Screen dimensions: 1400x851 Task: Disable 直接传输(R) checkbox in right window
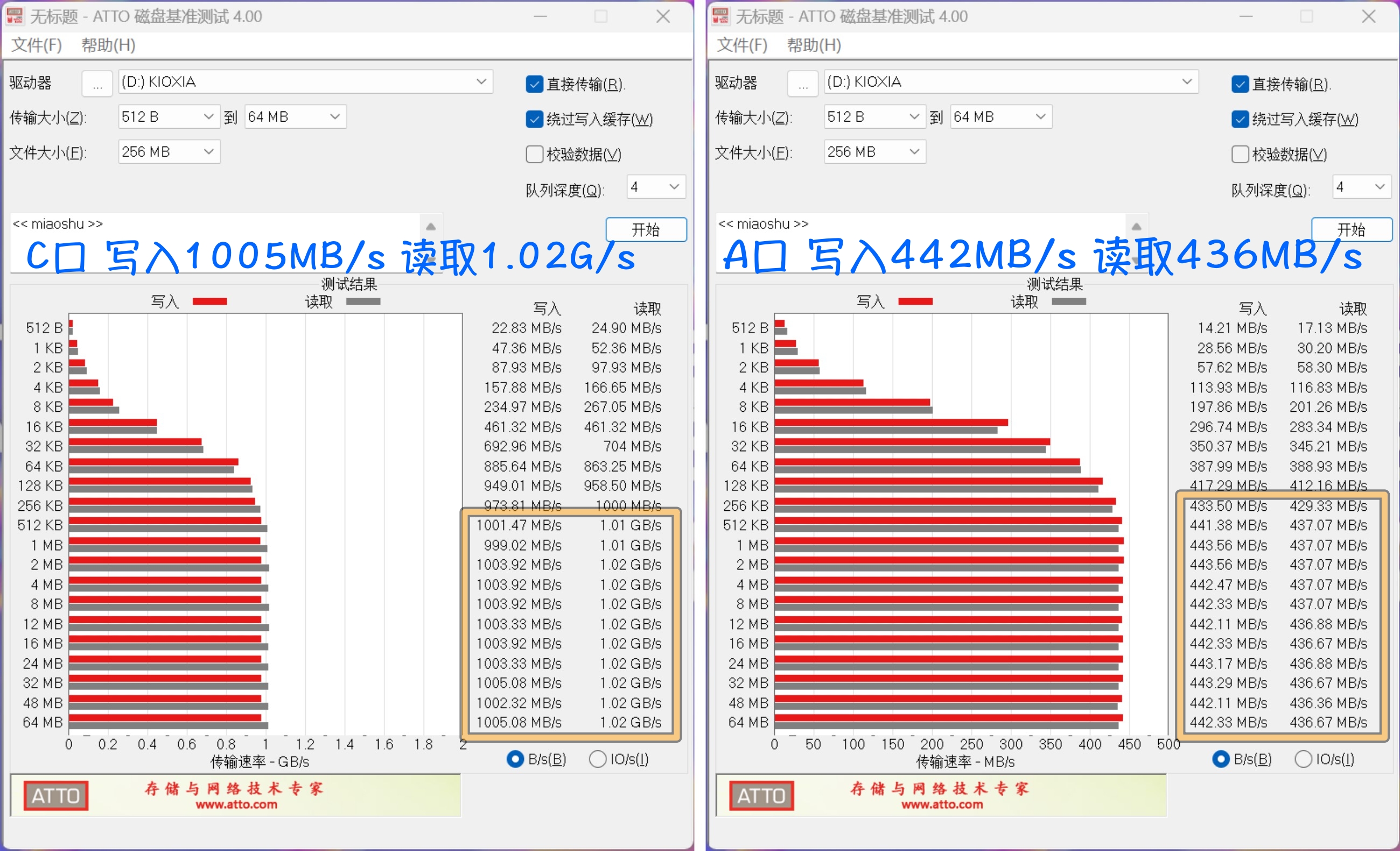click(x=1240, y=83)
